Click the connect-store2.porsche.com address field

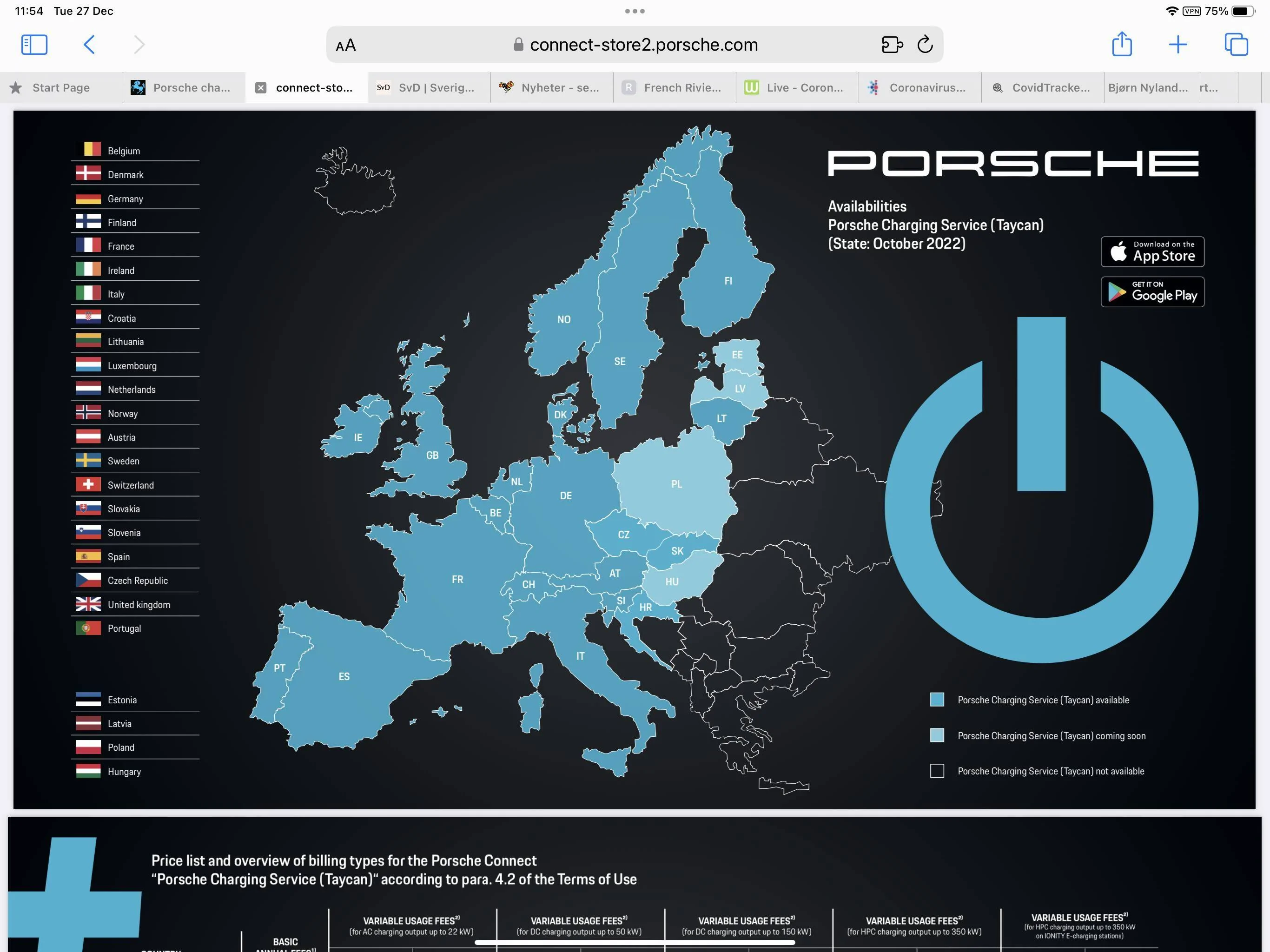point(635,44)
